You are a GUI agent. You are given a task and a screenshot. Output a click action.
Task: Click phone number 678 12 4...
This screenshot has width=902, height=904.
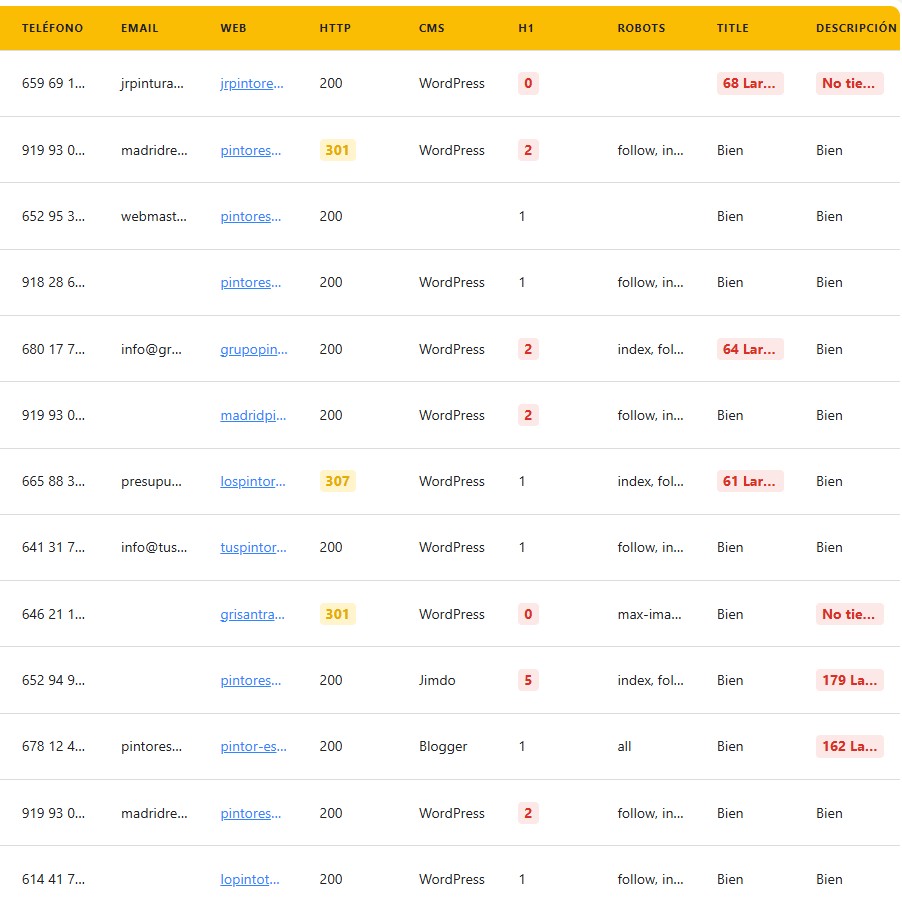point(53,747)
